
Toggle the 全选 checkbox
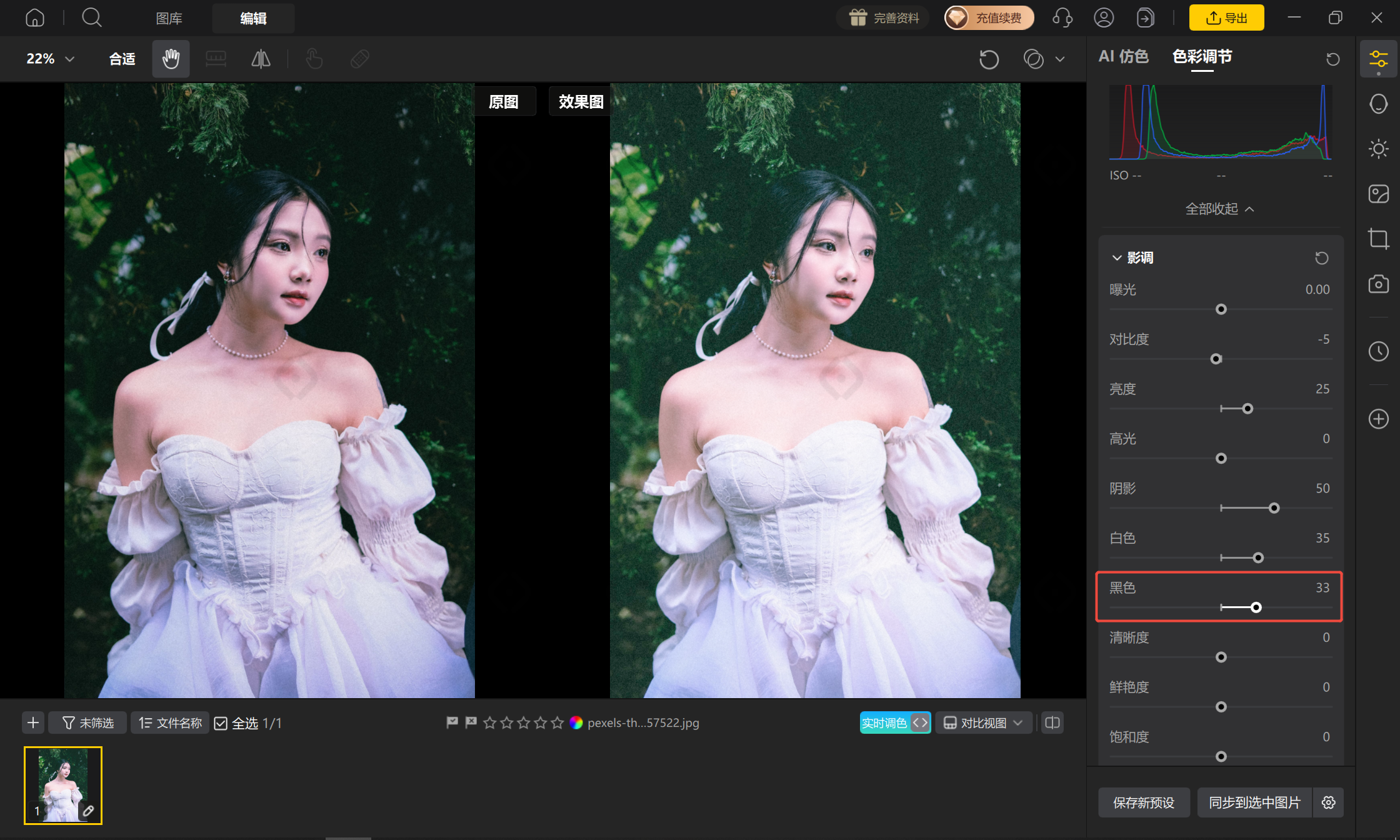coord(221,723)
